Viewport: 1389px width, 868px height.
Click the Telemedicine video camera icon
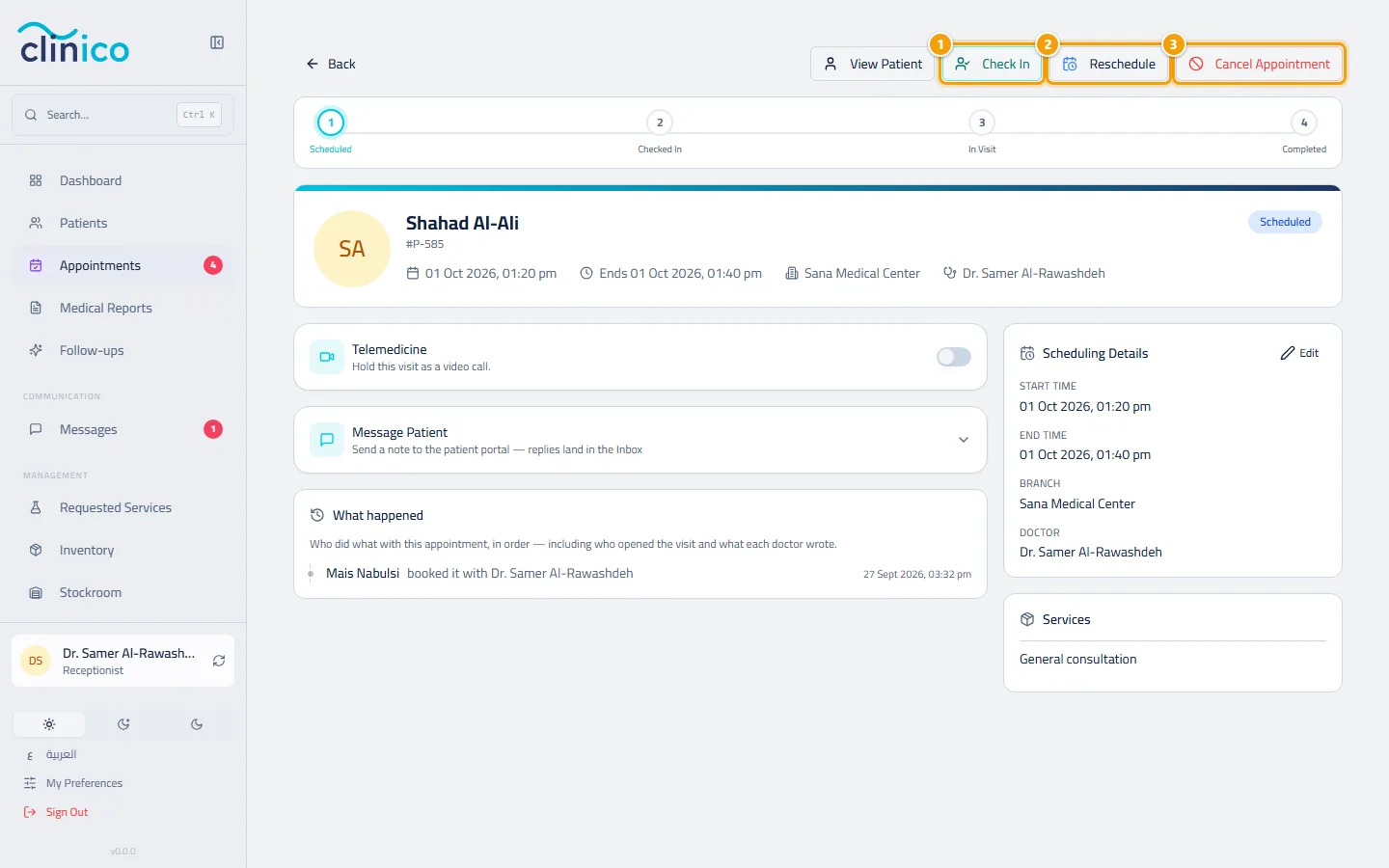pos(327,357)
